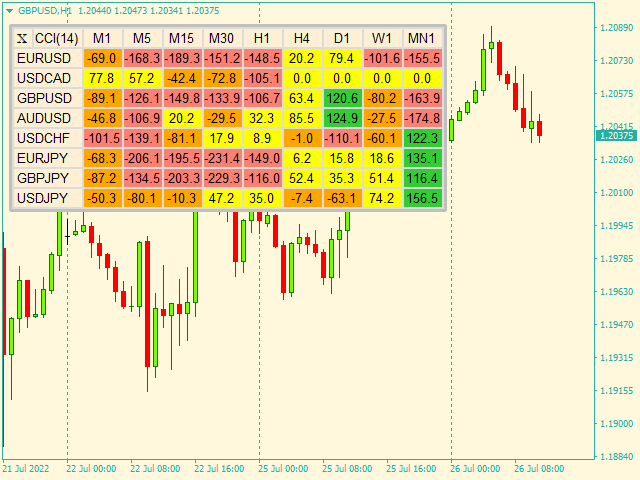Click GBPJPY MN1 green cell 116.4
Viewport: 640px width, 480px height.
pyautogui.click(x=422, y=178)
